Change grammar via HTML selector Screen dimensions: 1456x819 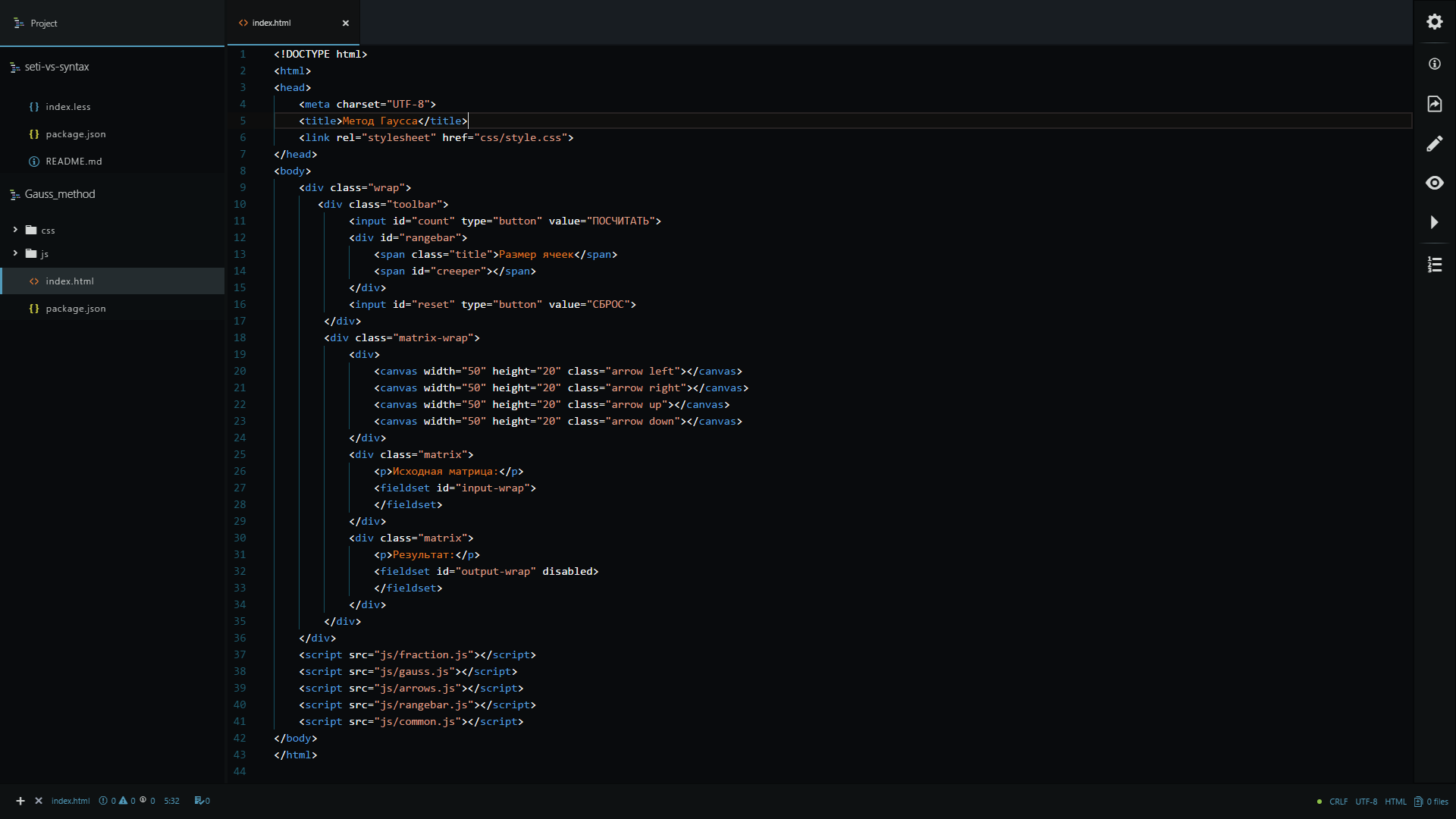click(x=1395, y=802)
